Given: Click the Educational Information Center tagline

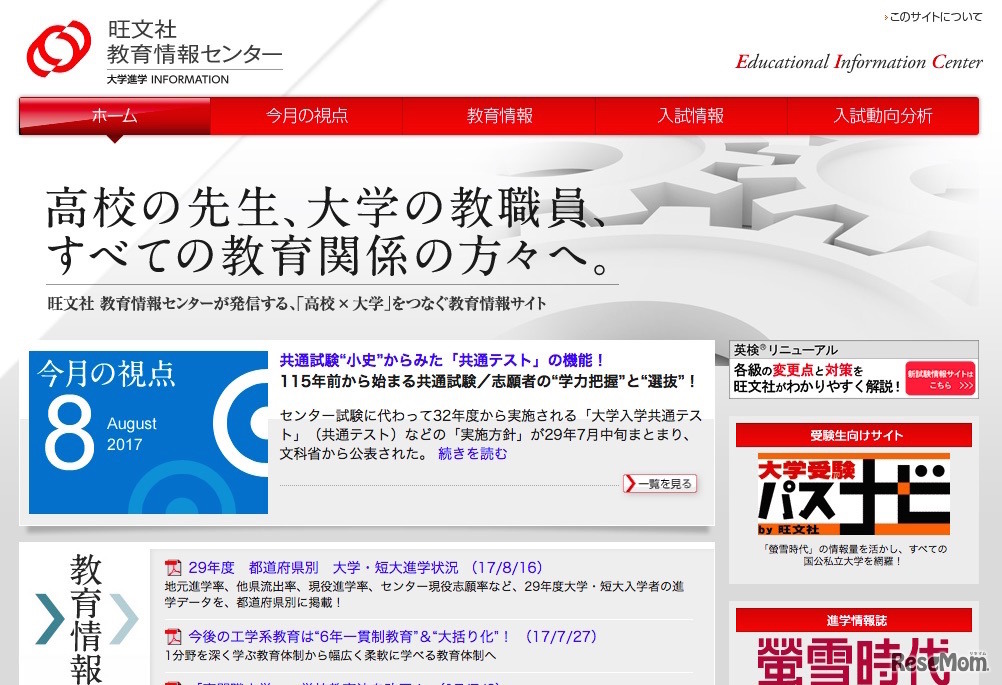Looking at the screenshot, I should tap(859, 62).
